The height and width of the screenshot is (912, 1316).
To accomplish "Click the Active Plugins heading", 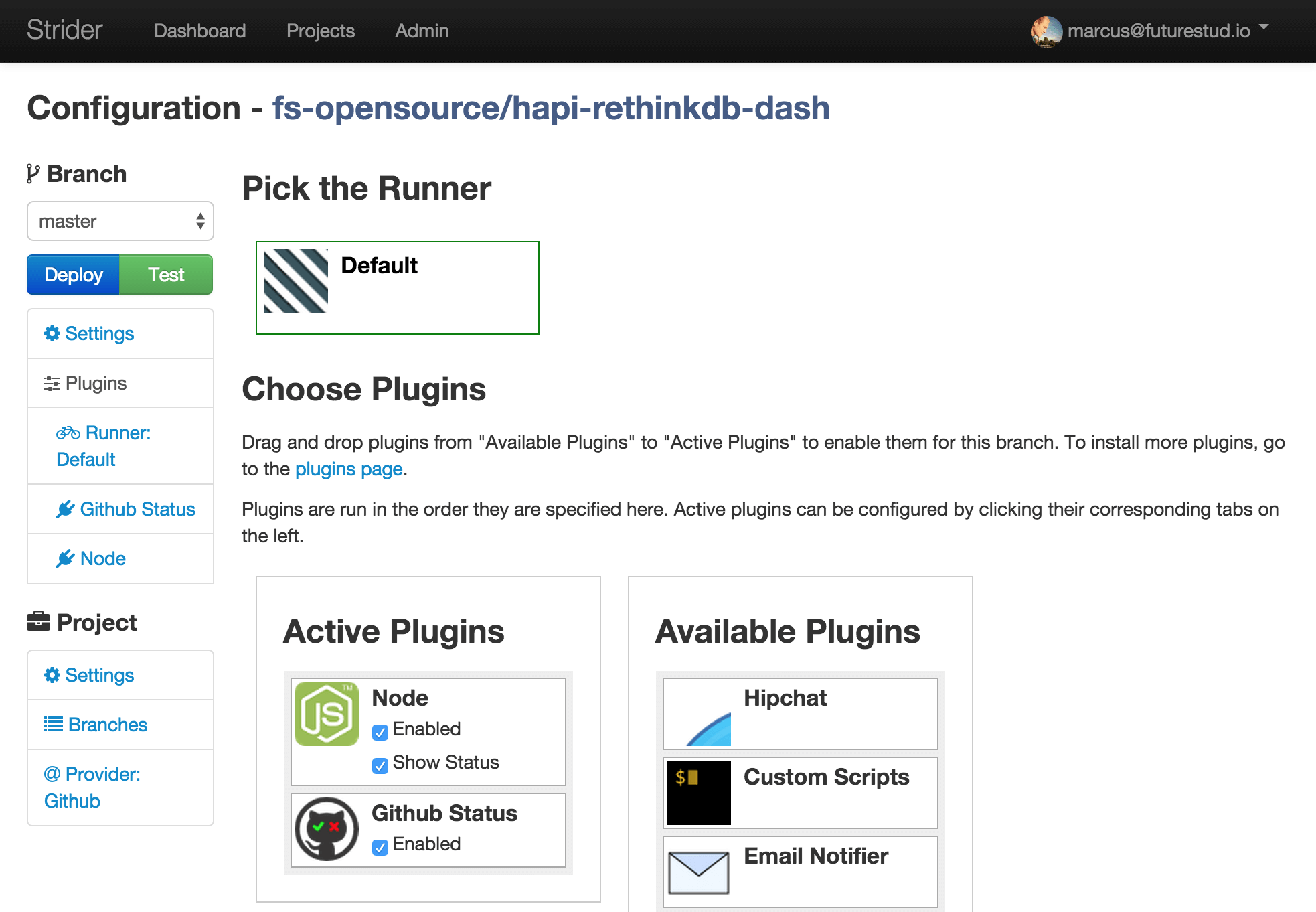I will pyautogui.click(x=394, y=631).
